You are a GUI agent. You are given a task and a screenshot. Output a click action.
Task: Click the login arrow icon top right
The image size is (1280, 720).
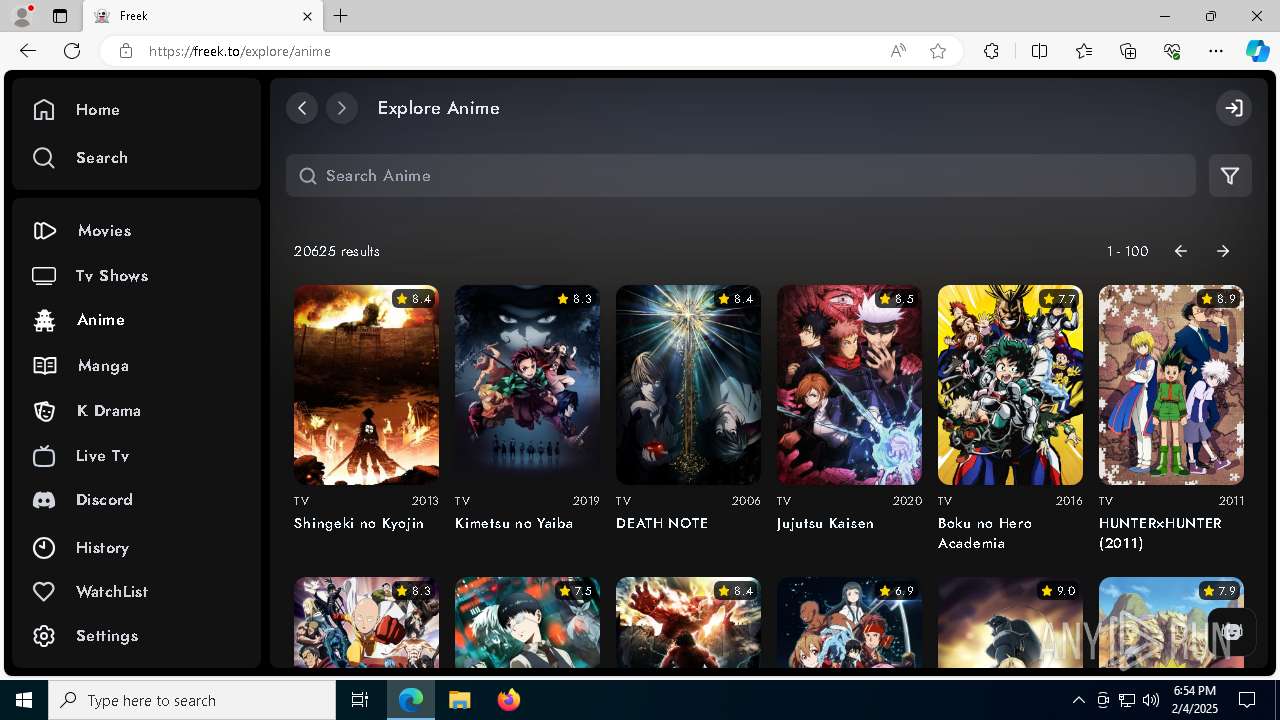(1234, 108)
